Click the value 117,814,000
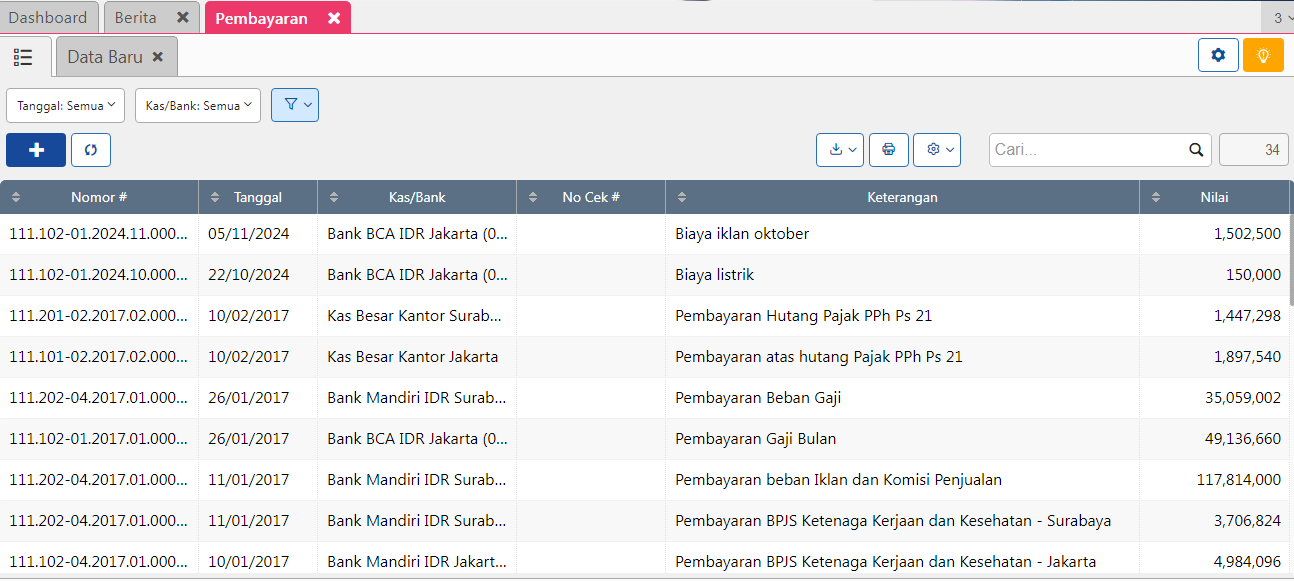Viewport: 1294px width, 581px height. tap(1239, 480)
